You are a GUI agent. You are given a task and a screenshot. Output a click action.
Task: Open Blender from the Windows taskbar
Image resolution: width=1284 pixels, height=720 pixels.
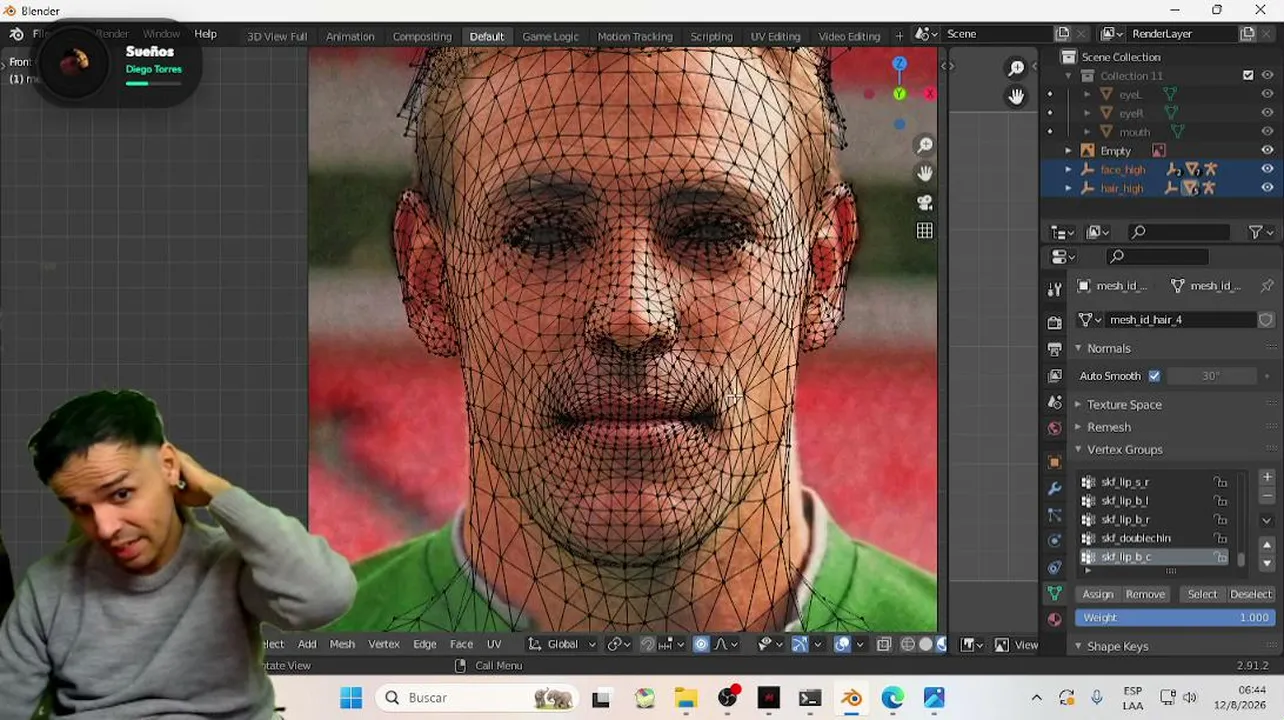851,698
